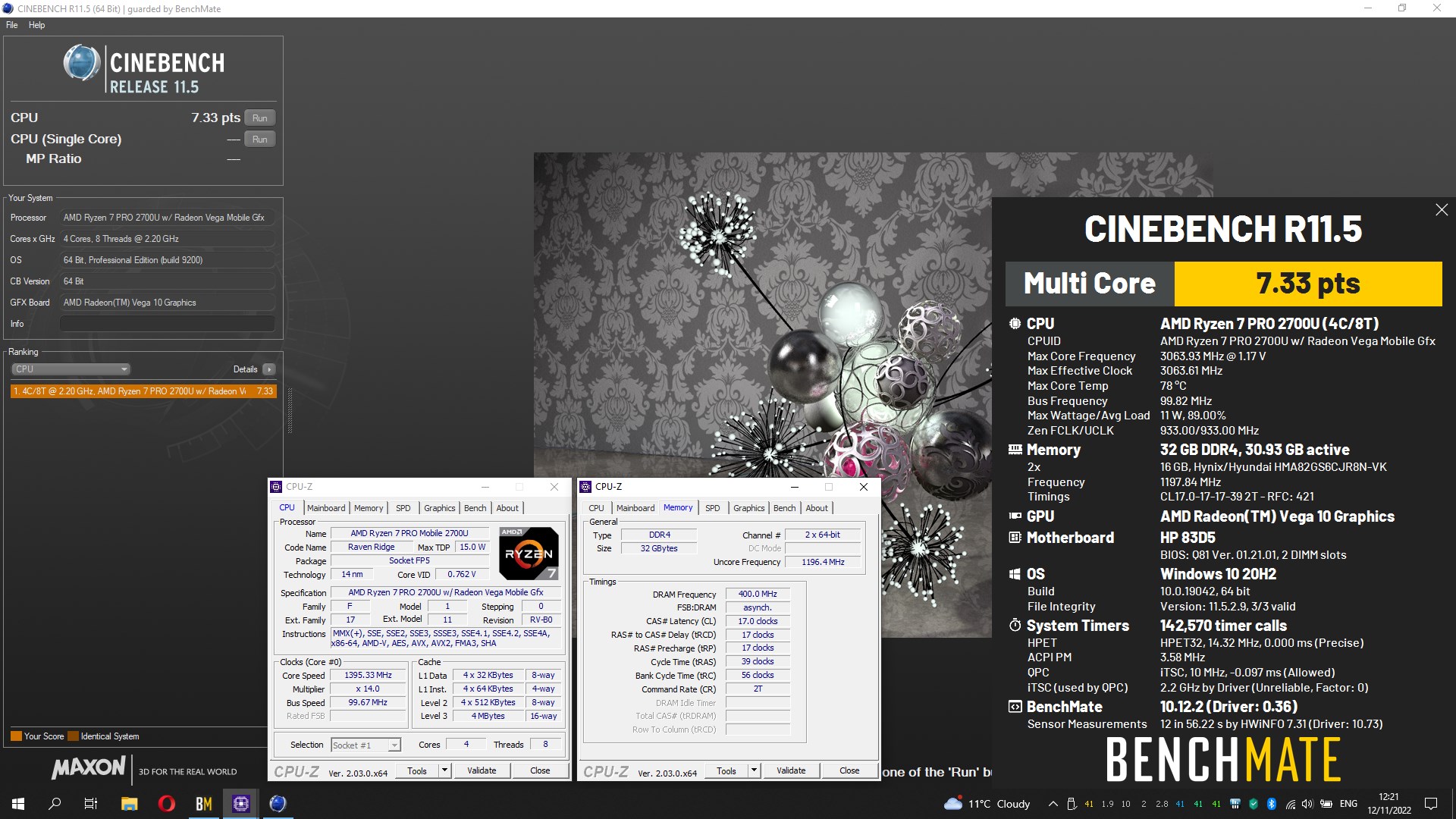Open the File menu in Cinebench
The height and width of the screenshot is (819, 1456).
(x=12, y=25)
